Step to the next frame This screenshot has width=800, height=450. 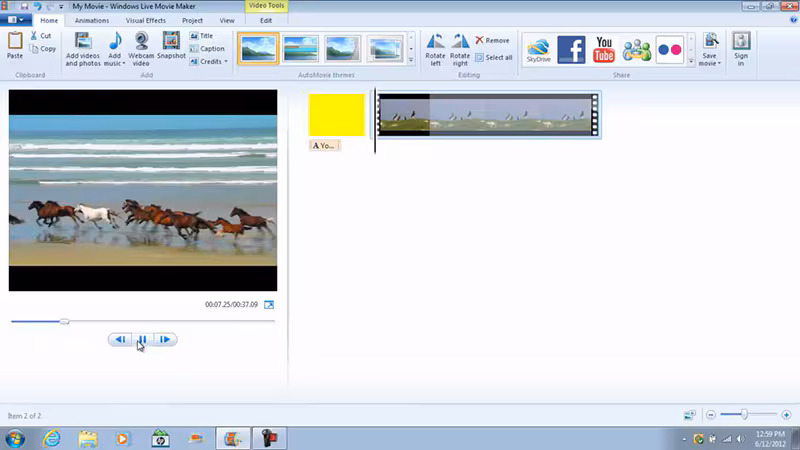165,339
